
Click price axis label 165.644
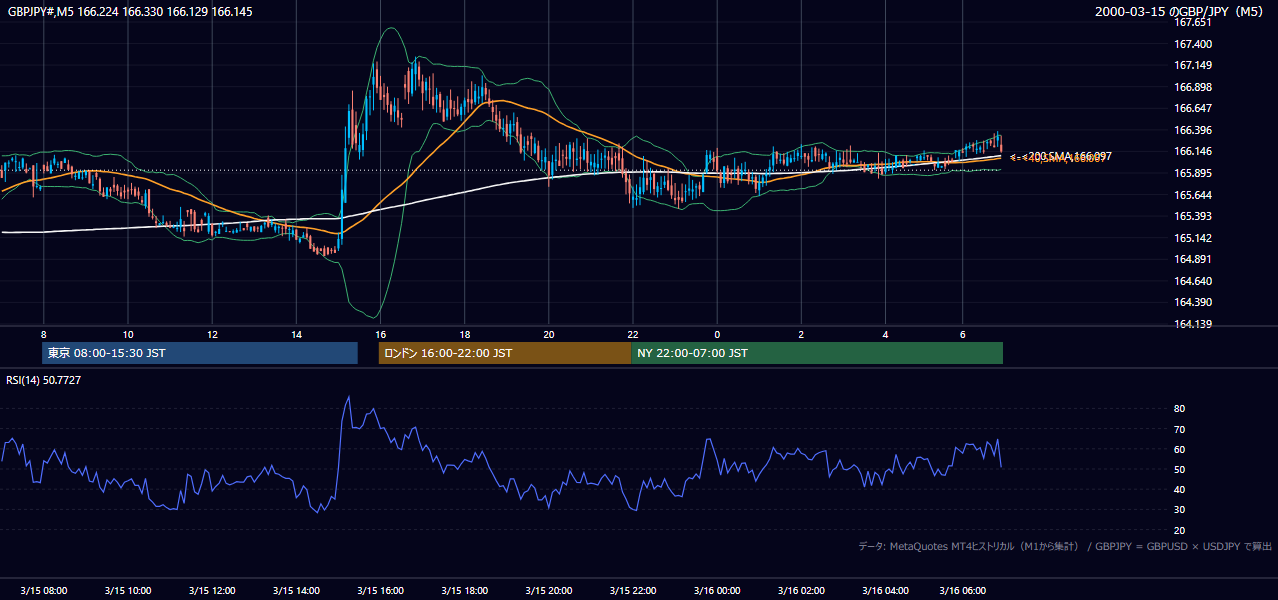coord(1193,195)
